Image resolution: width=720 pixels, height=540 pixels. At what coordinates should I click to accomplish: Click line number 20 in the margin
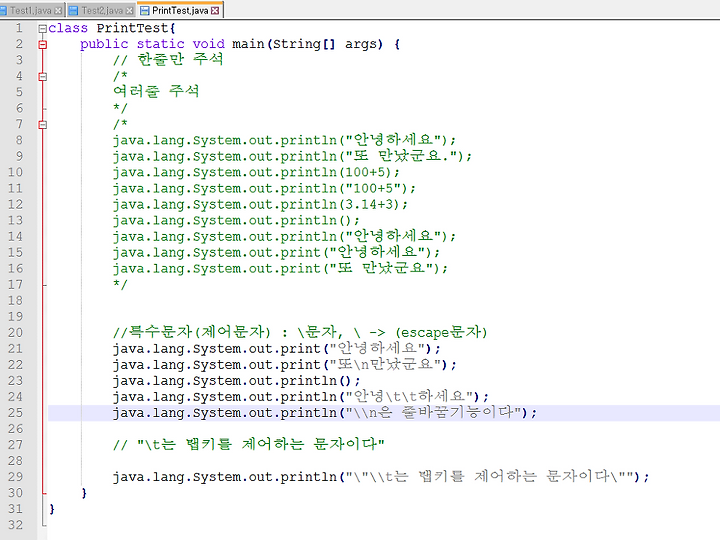15,333
